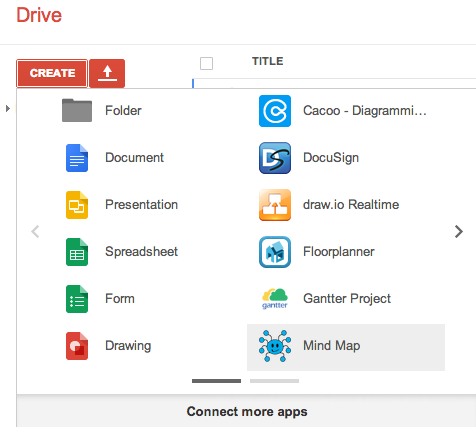Image resolution: width=476 pixels, height=427 pixels.
Task: Click the blue Document icon
Action: [x=77, y=158]
